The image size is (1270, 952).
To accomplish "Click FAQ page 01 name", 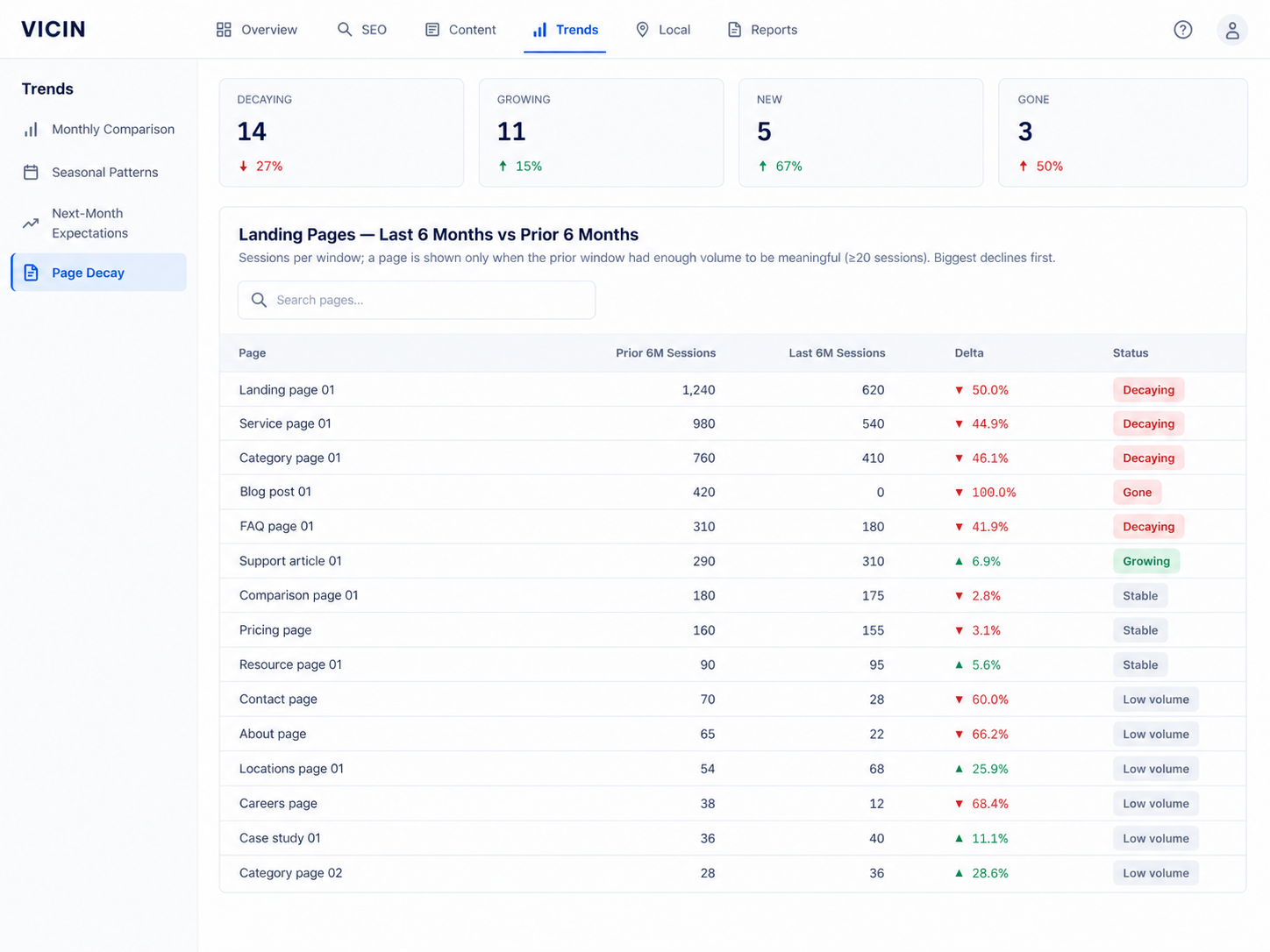I will (276, 527).
